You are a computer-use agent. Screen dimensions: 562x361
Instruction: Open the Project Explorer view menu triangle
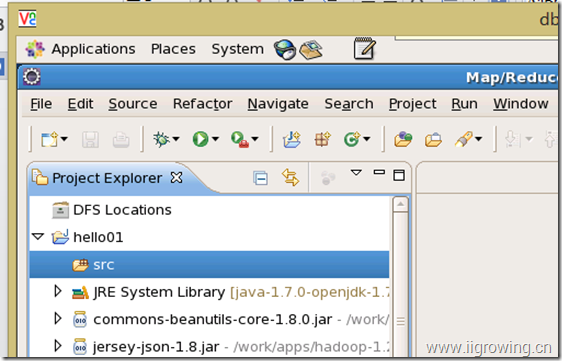pyautogui.click(x=356, y=173)
